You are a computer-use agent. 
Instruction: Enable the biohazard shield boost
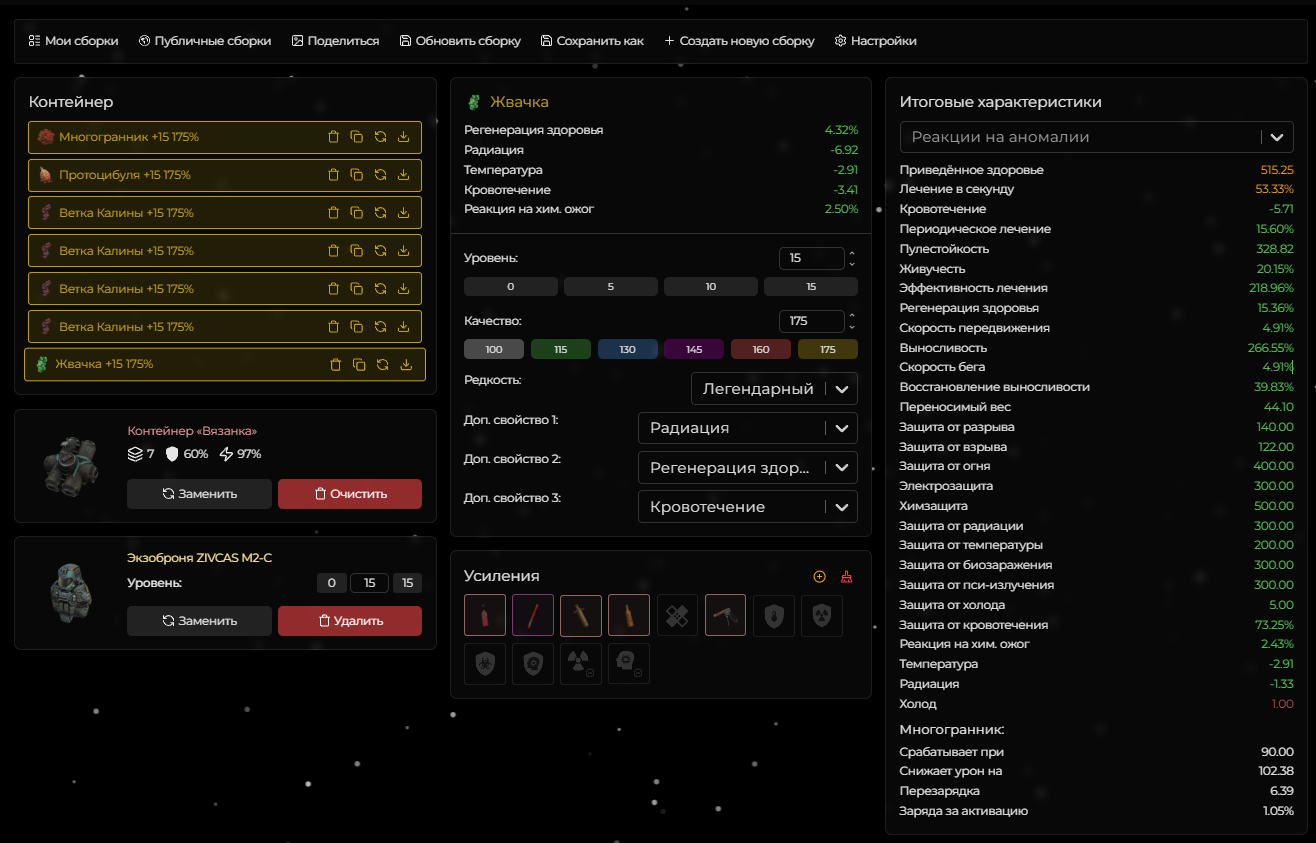(x=485, y=663)
